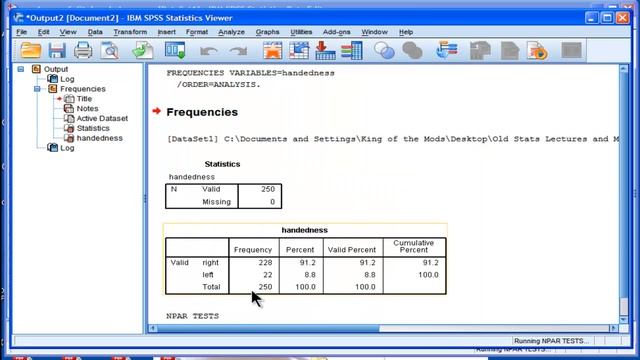The image size is (640, 360).
Task: Open the Graphs menu
Action: pyautogui.click(x=267, y=32)
